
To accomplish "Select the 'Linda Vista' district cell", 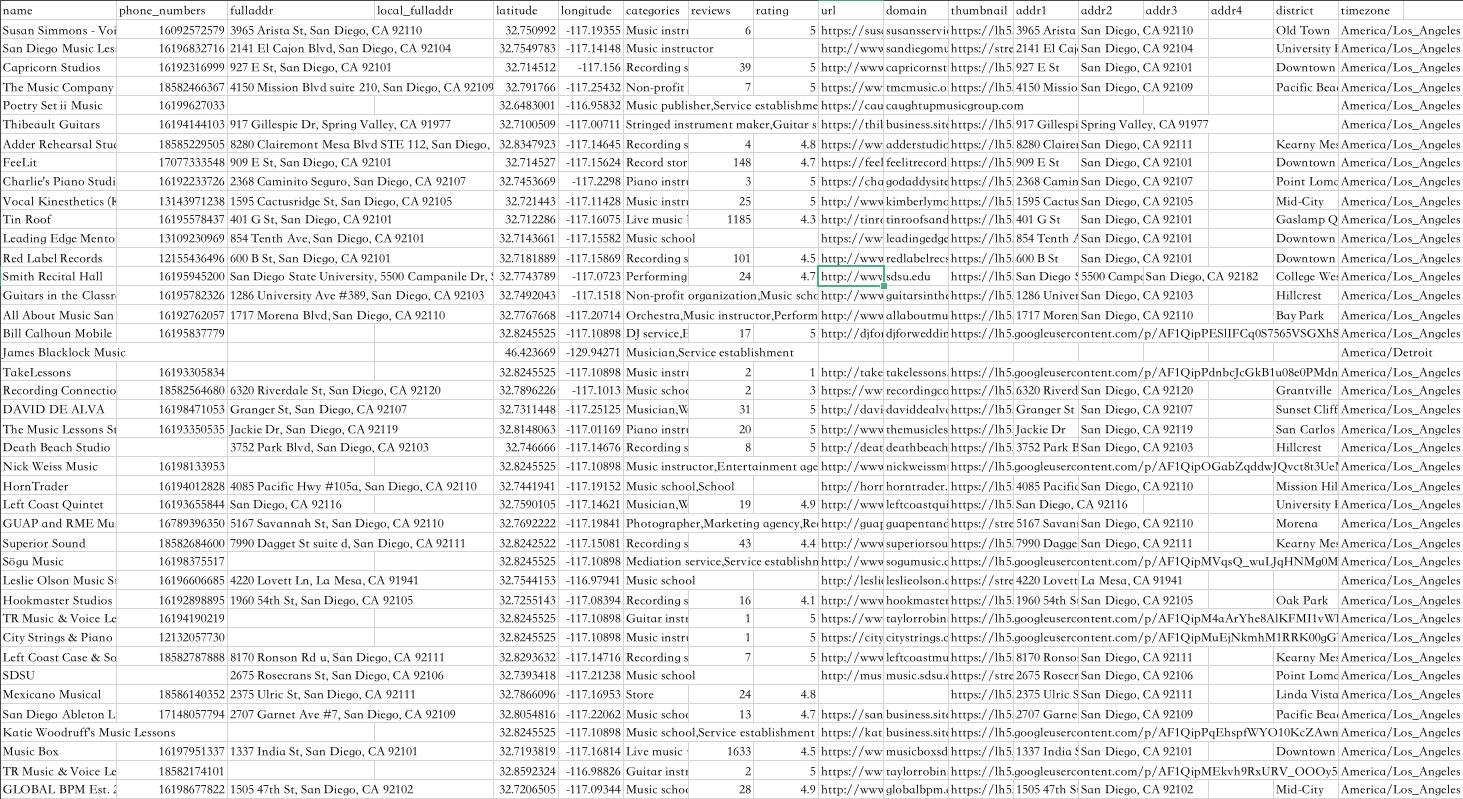I will tap(1306, 695).
